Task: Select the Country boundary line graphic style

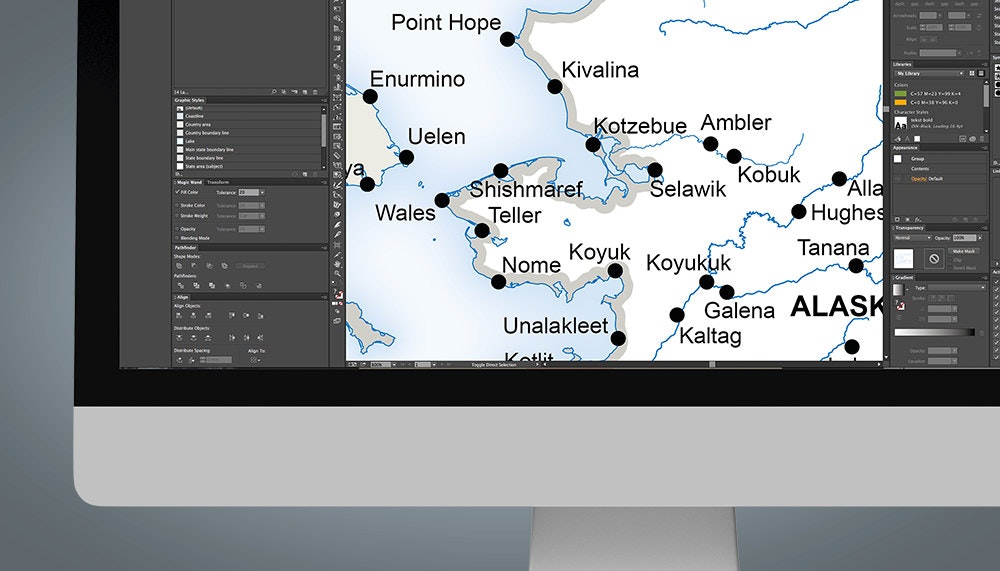Action: click(248, 133)
